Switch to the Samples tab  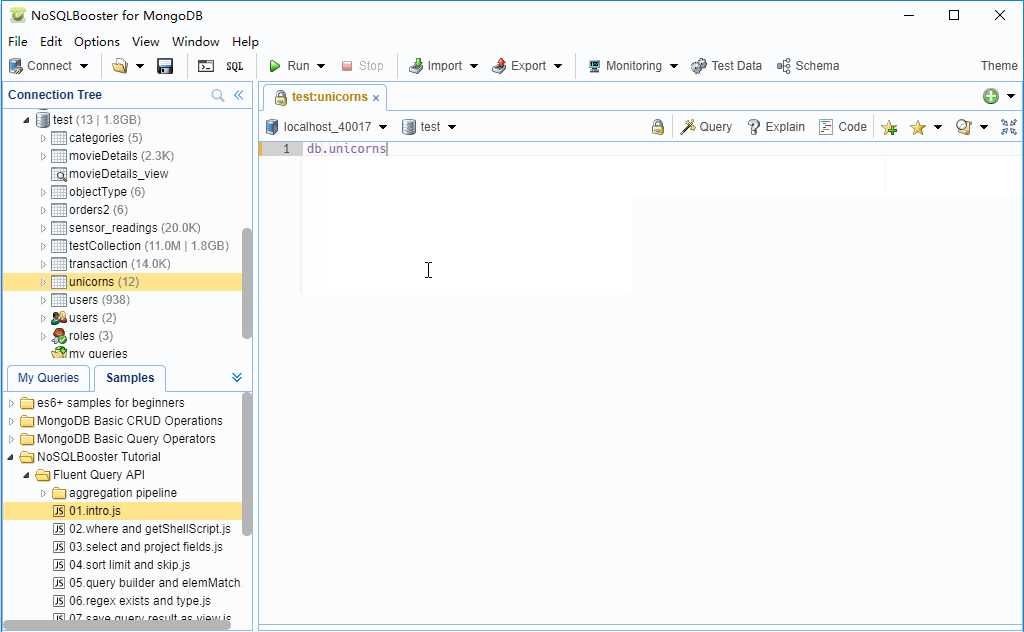tap(130, 378)
